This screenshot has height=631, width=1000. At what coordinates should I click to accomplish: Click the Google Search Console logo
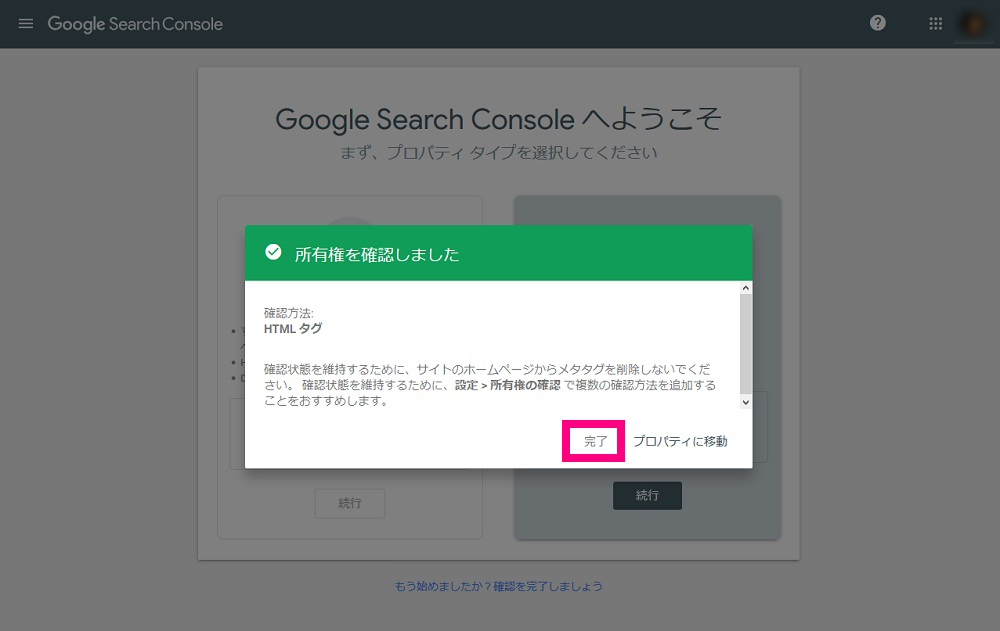click(135, 24)
